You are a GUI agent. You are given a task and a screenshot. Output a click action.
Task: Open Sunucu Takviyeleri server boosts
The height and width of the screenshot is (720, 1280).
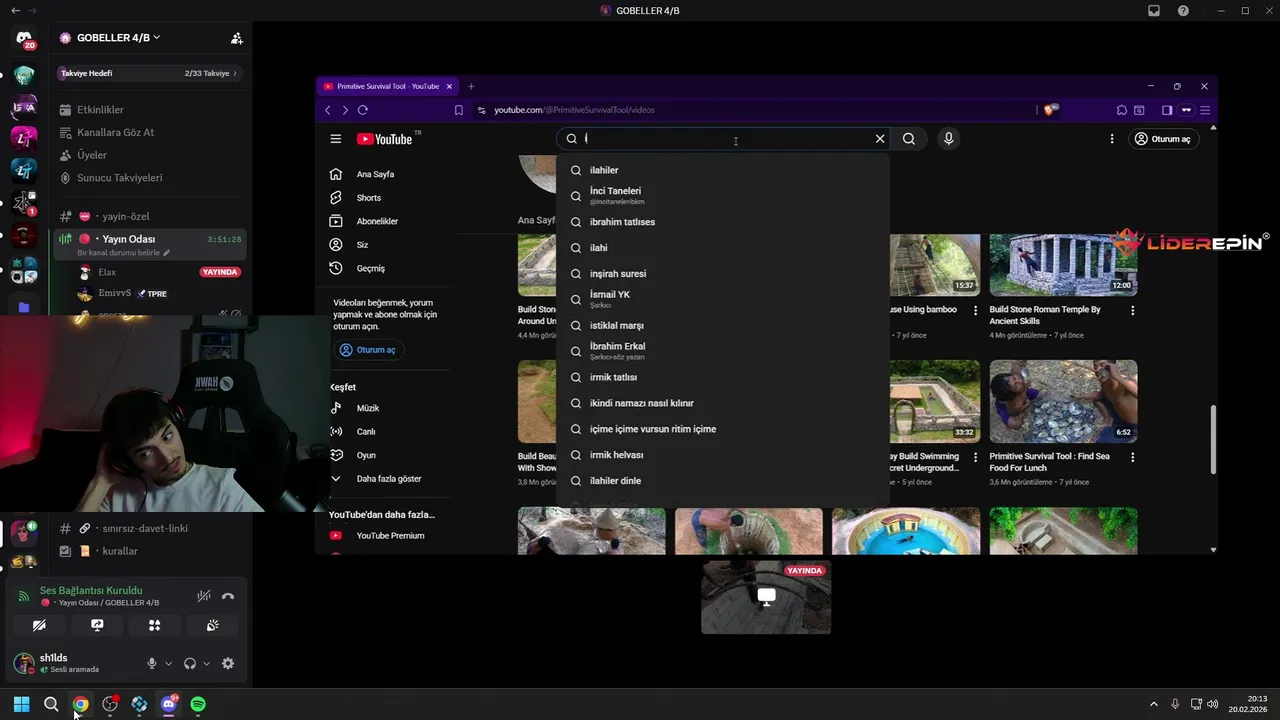tap(119, 178)
